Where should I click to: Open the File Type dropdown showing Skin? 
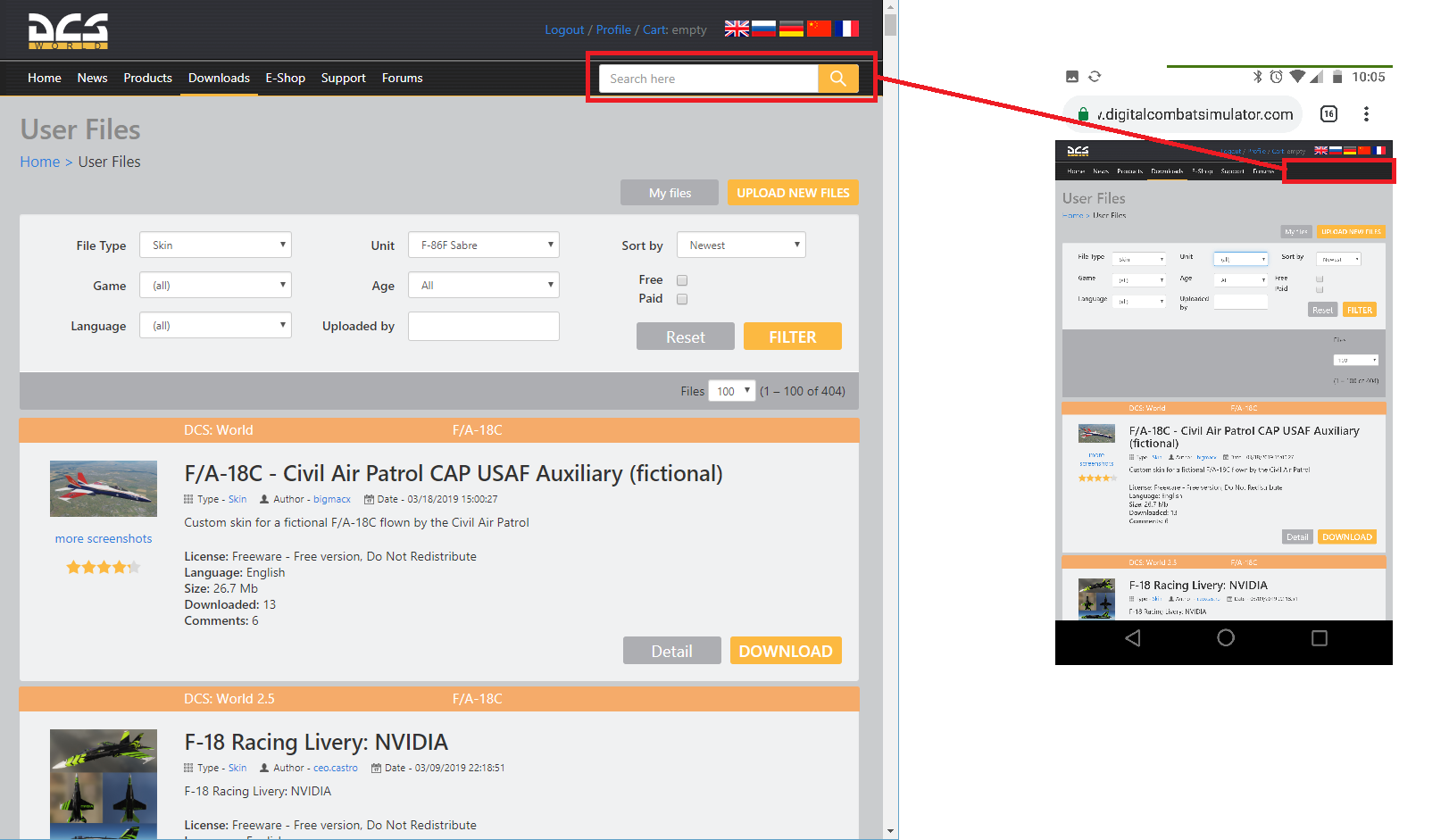pos(215,245)
